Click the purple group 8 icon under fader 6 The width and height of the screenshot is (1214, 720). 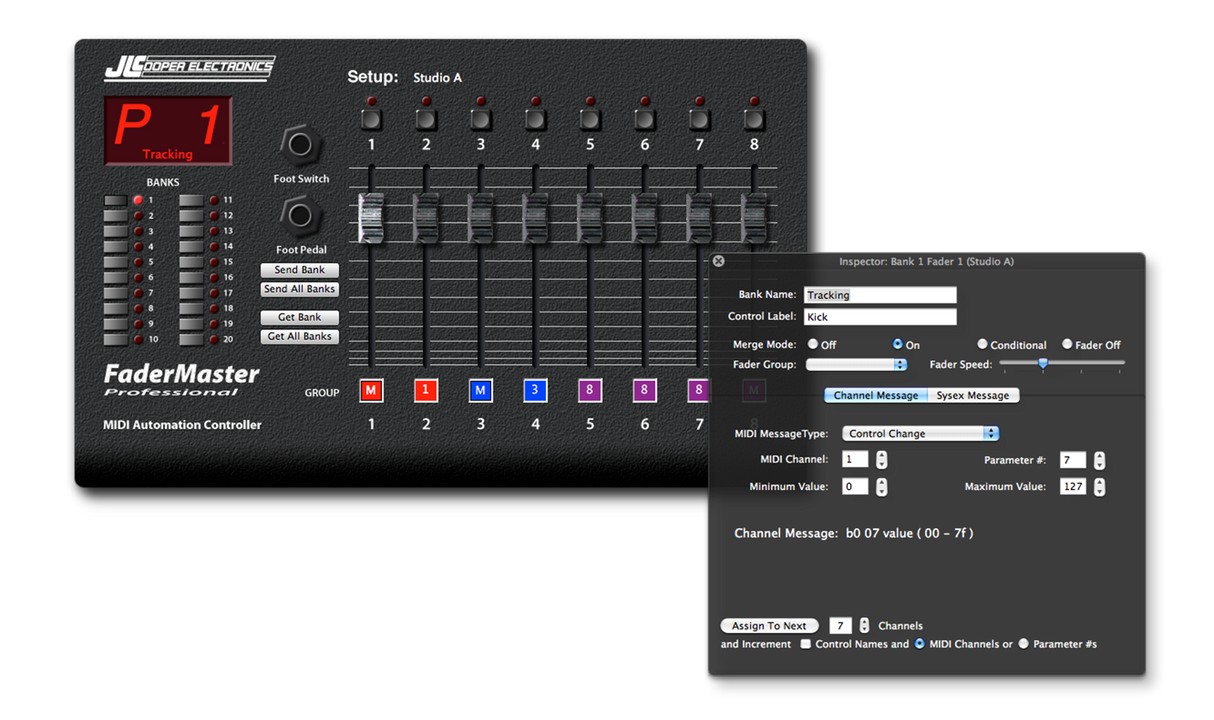(644, 390)
